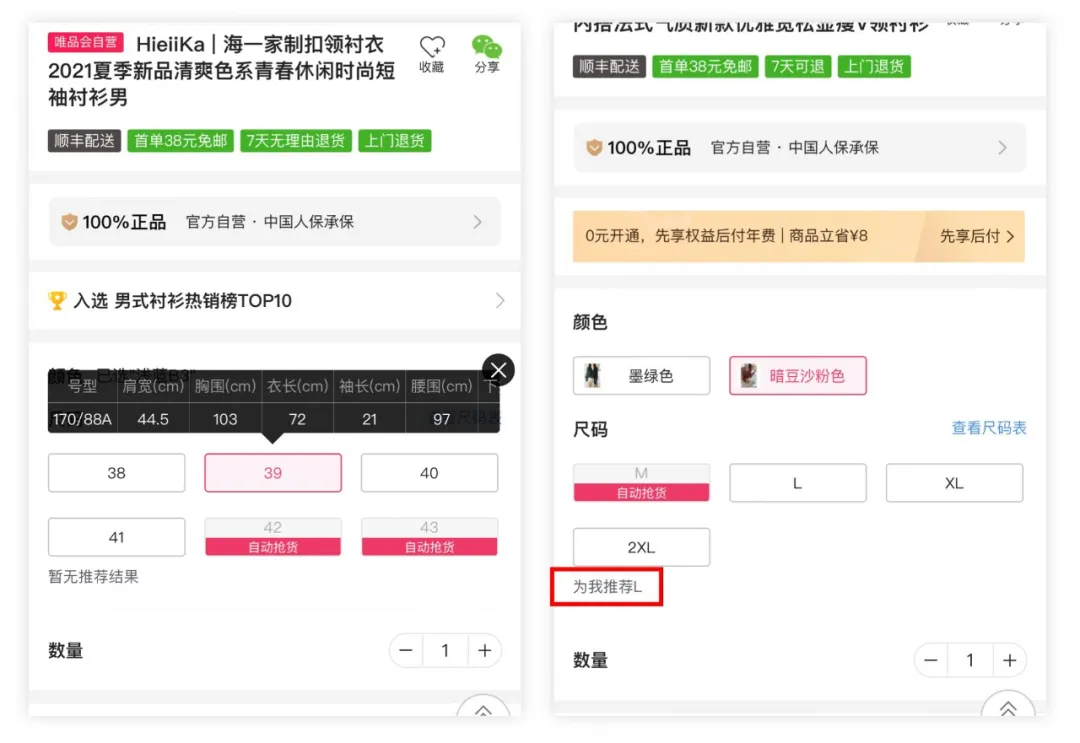1080x743 pixels.
Task: Decrease quantity in left panel
Action: click(406, 650)
